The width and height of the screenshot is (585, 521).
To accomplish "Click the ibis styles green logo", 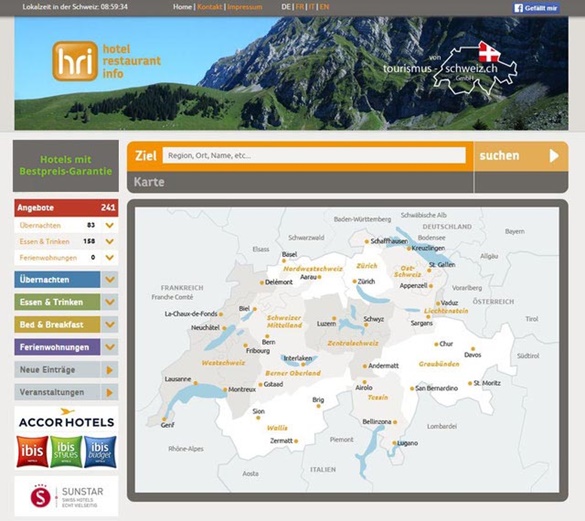I will (66, 451).
